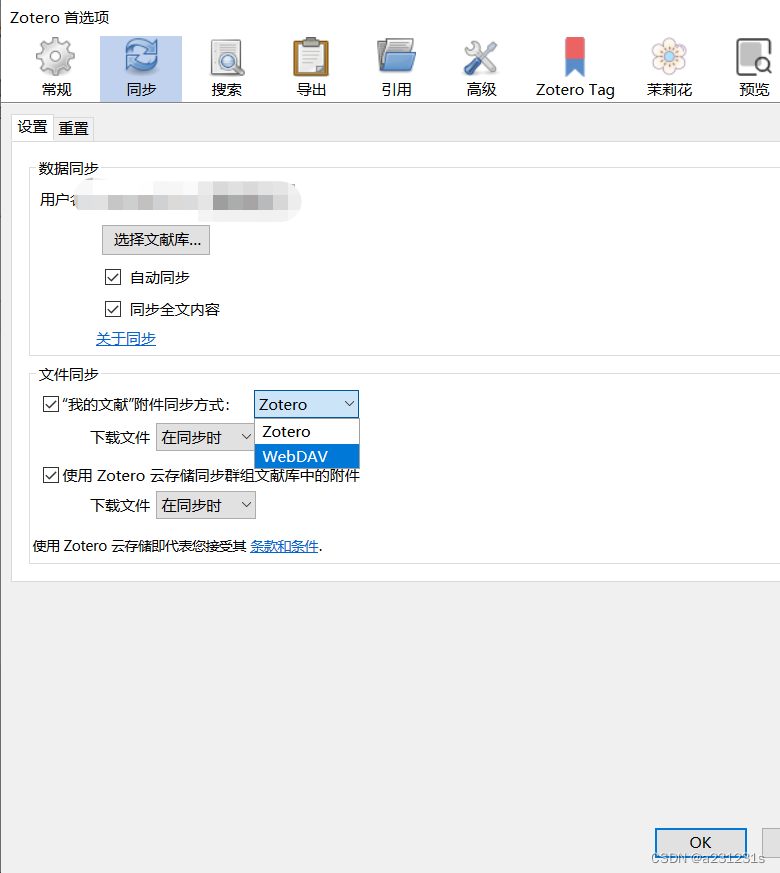Toggle the 同步全文内容 checkbox
Viewport: 780px width, 873px height.
(113, 309)
